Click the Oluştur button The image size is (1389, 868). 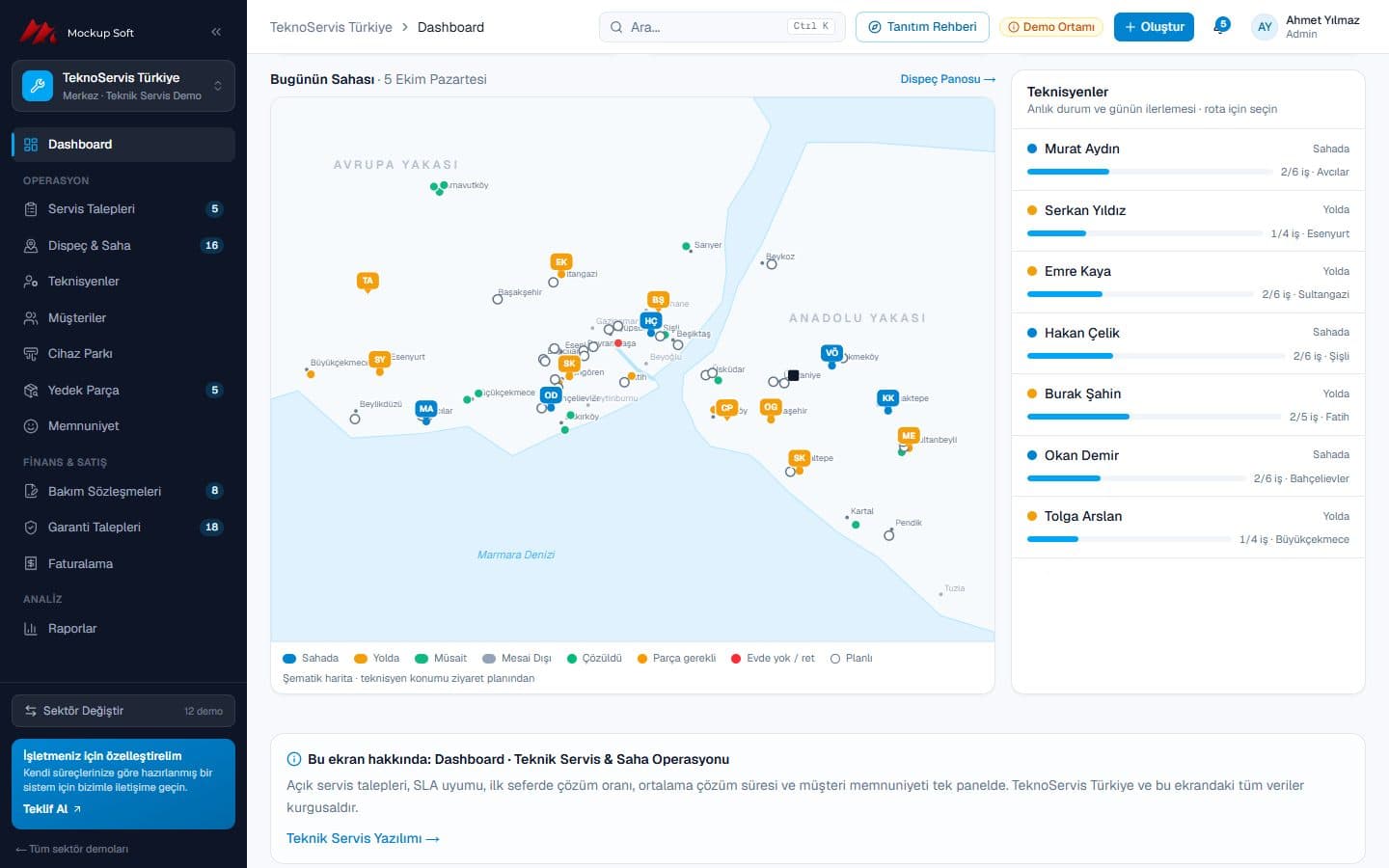pyautogui.click(x=1154, y=27)
